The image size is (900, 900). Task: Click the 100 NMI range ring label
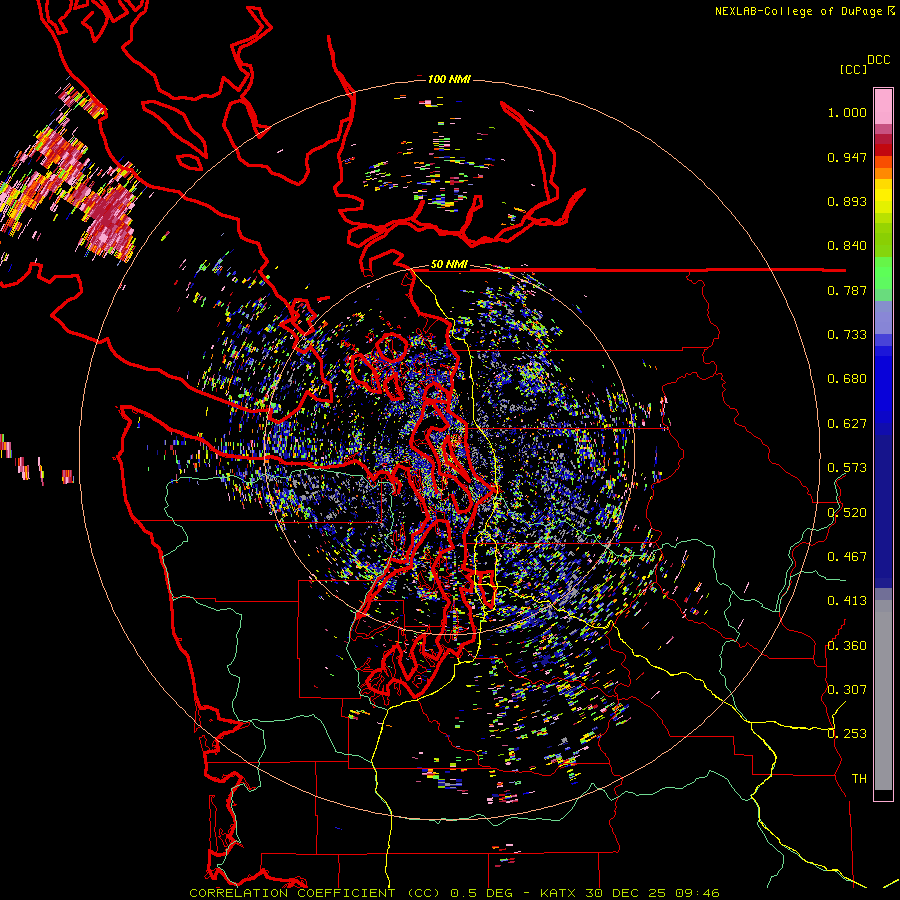(449, 79)
